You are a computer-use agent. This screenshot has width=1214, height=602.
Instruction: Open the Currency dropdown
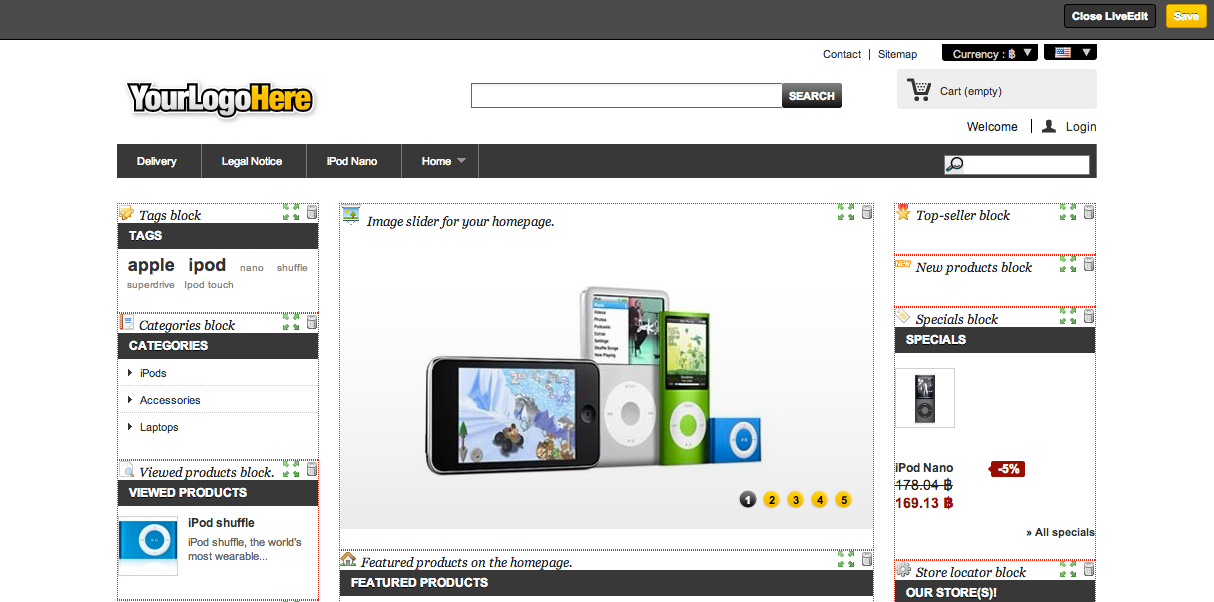[x=990, y=53]
